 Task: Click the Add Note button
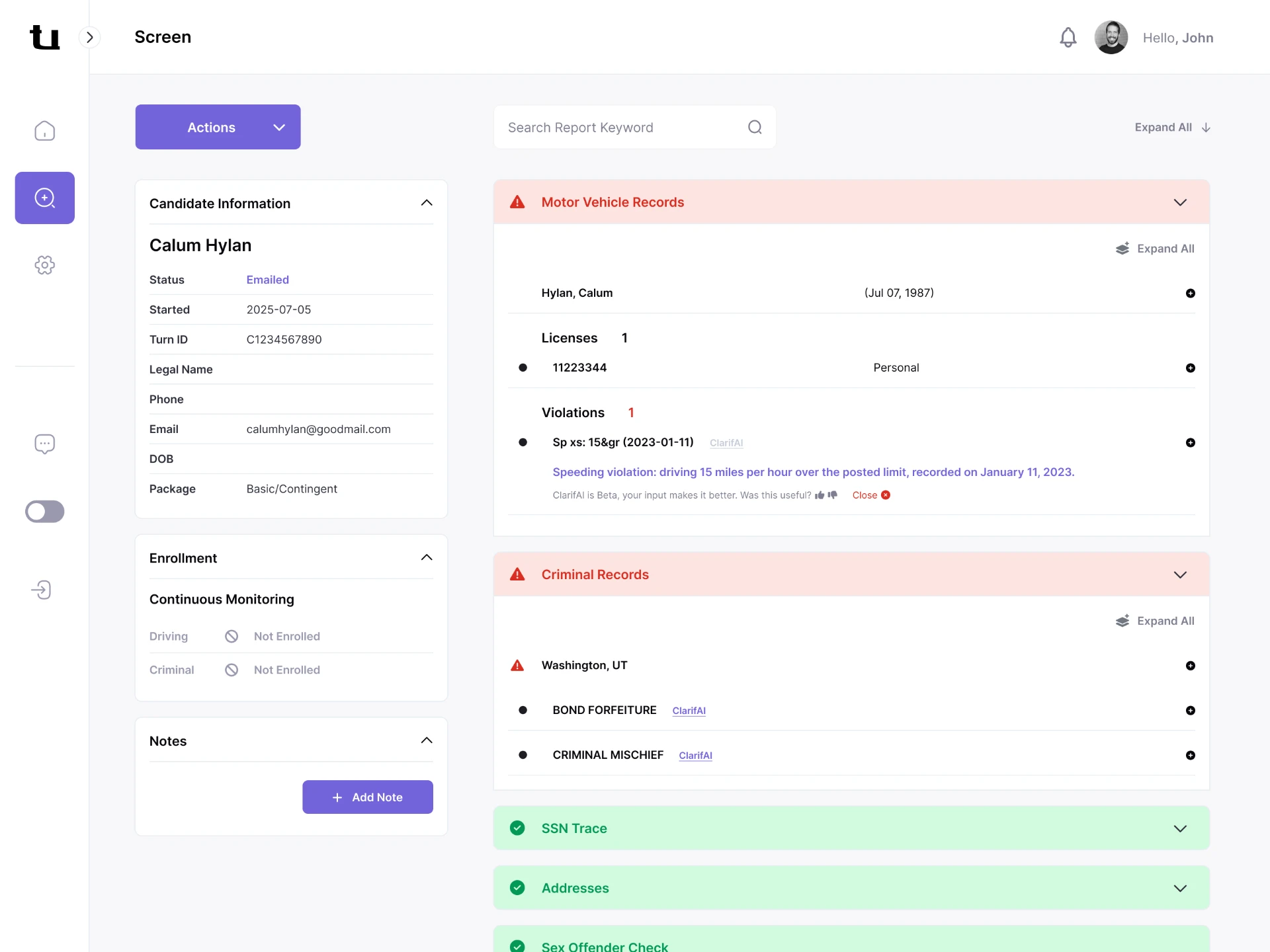click(x=368, y=797)
